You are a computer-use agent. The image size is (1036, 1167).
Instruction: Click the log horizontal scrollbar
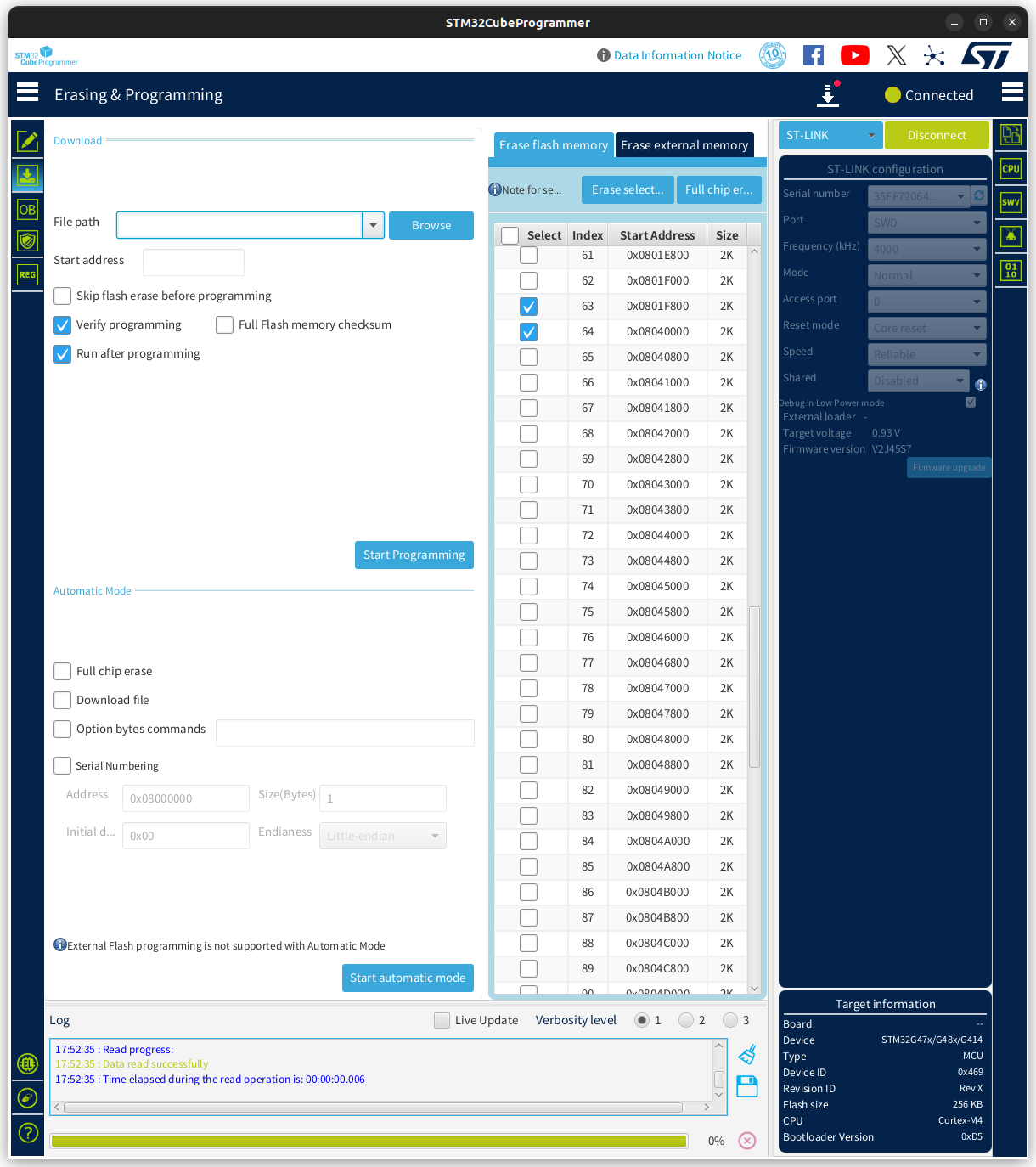click(374, 1107)
